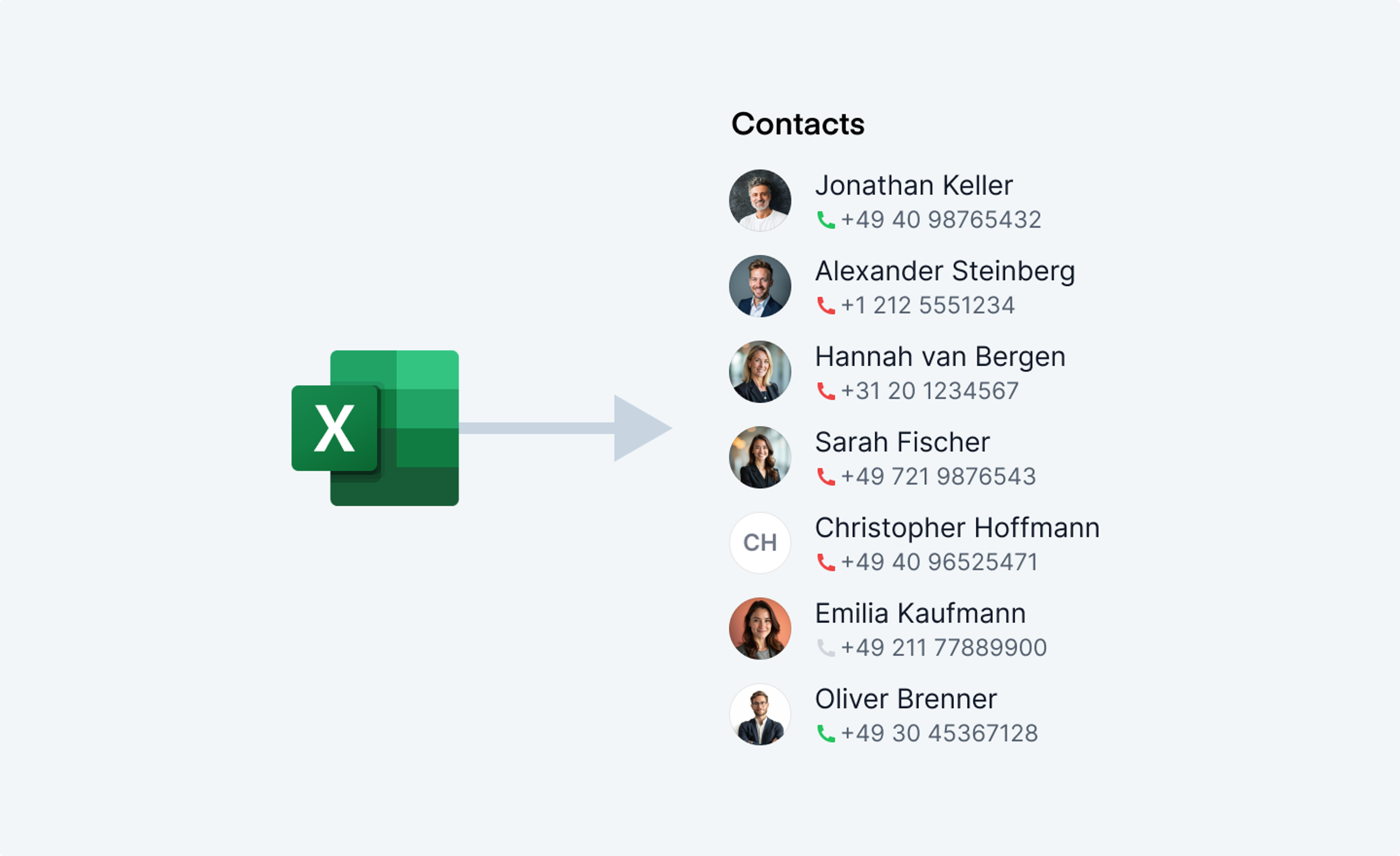Open Alexander Steinberg's avatar
1400x856 pixels.
[x=760, y=286]
